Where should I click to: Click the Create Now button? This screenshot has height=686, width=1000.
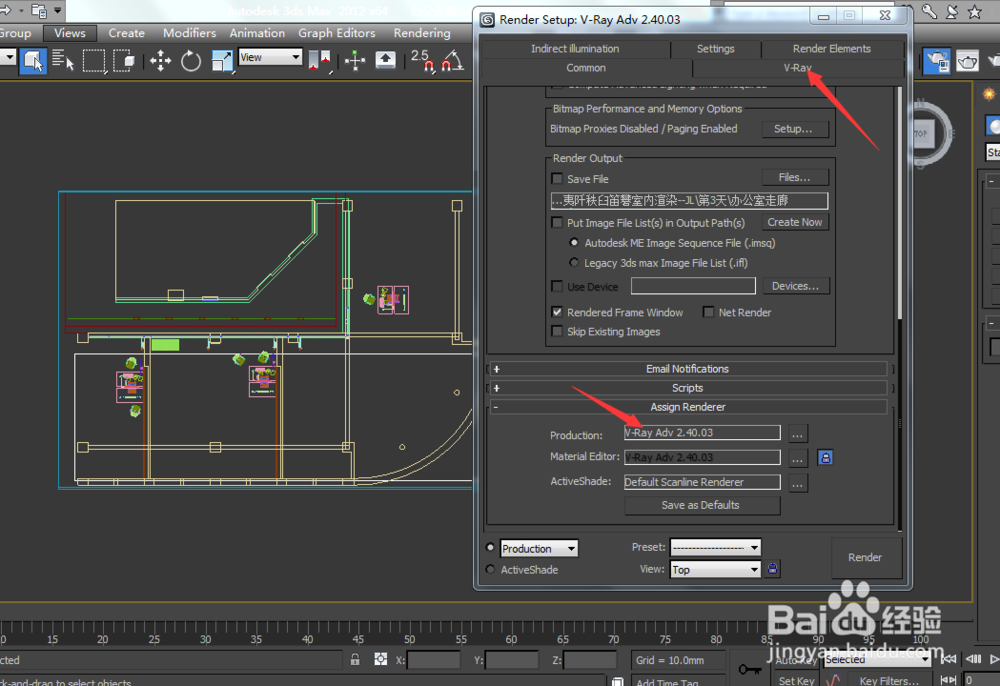coord(795,222)
